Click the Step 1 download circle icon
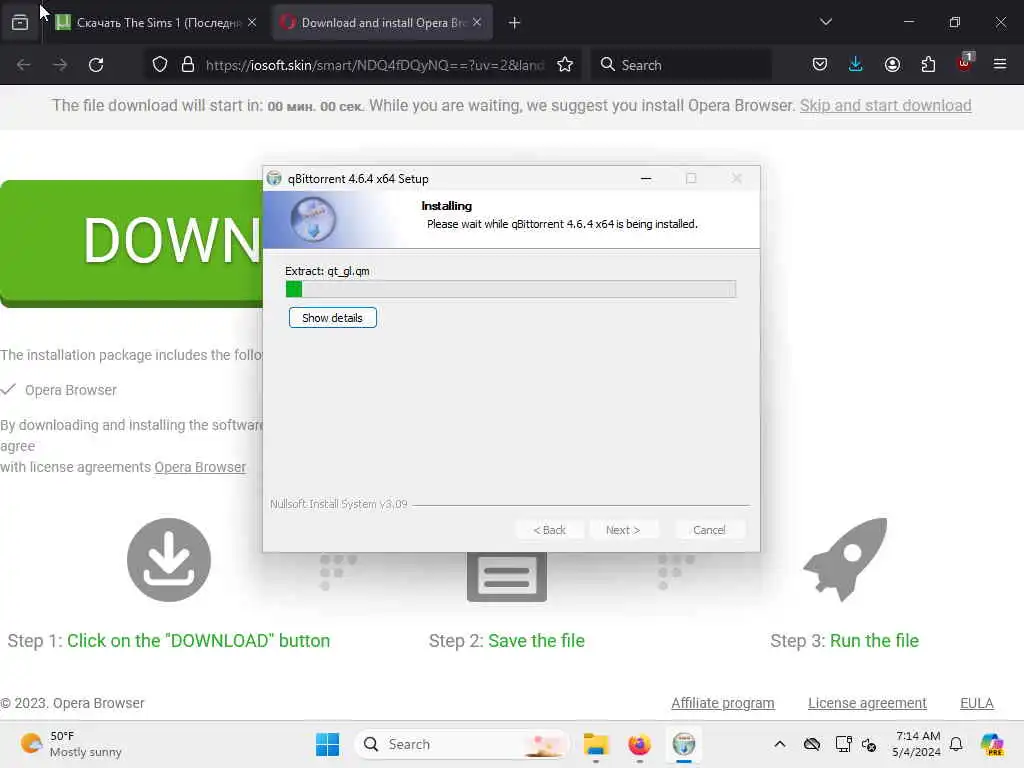 pyautogui.click(x=168, y=560)
